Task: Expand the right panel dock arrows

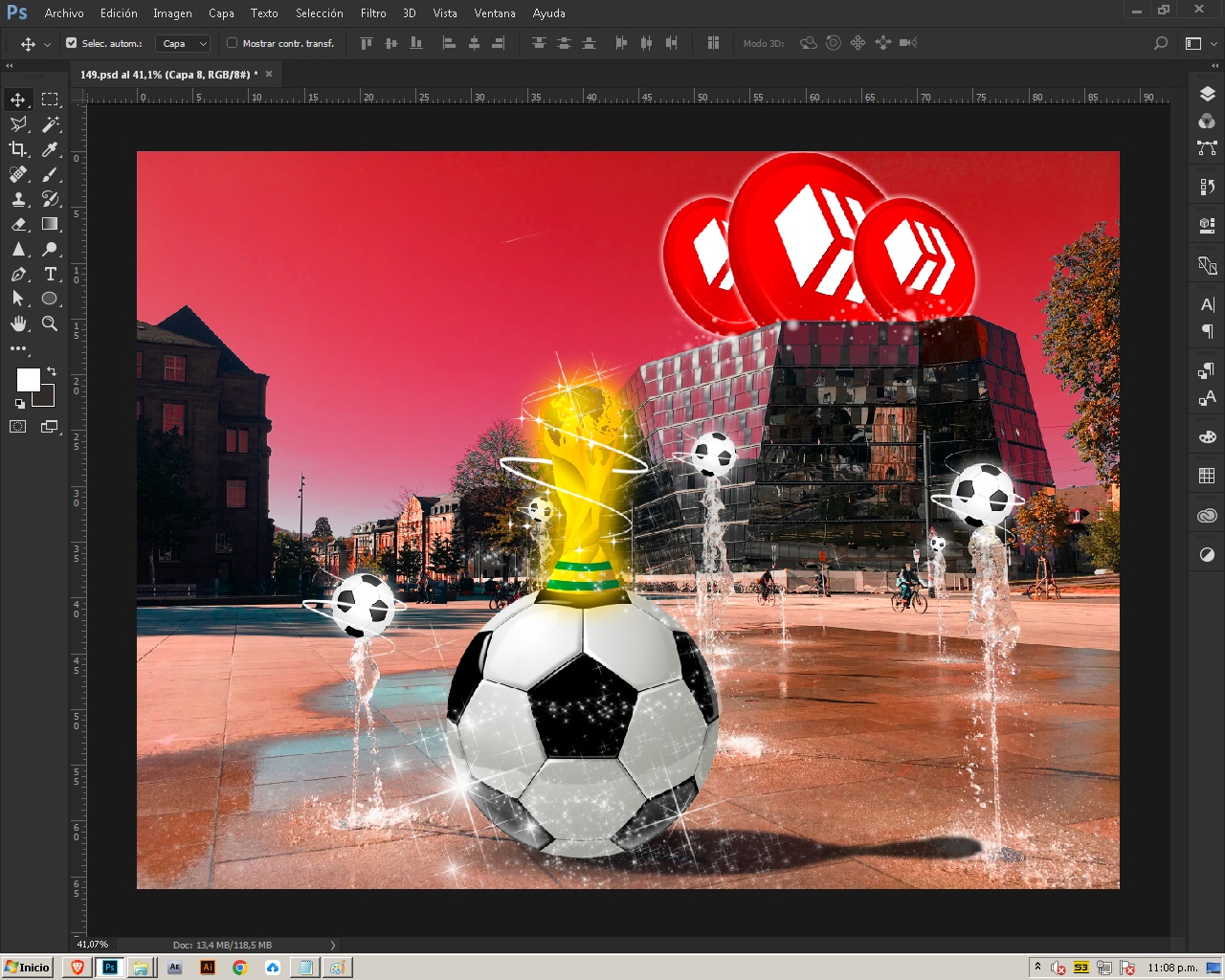Action: [x=1214, y=66]
